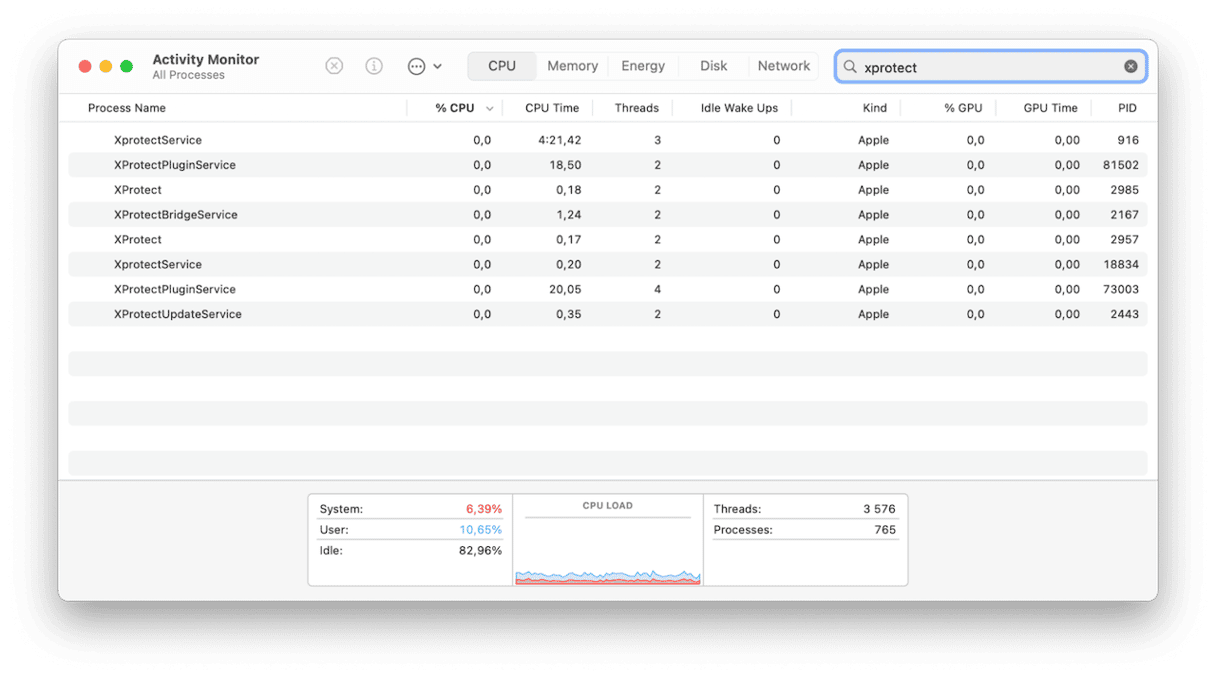Sort processes by Process Name header
The image size is (1216, 678).
point(127,108)
